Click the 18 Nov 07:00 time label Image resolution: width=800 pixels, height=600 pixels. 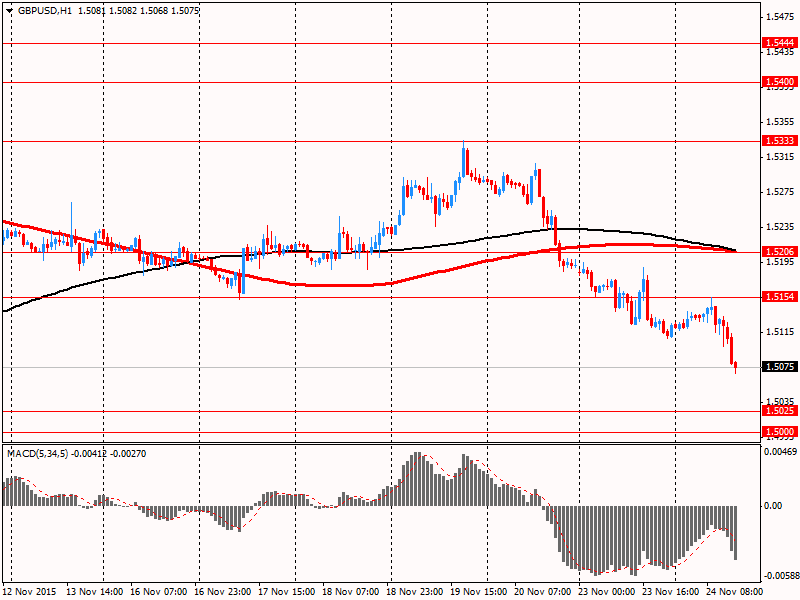(351, 592)
